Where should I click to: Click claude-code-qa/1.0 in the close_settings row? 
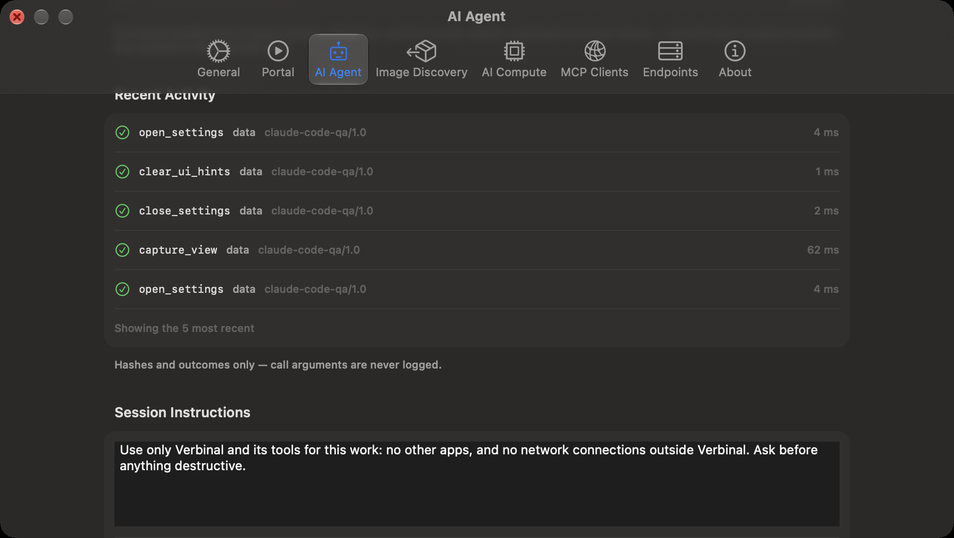[x=322, y=211]
